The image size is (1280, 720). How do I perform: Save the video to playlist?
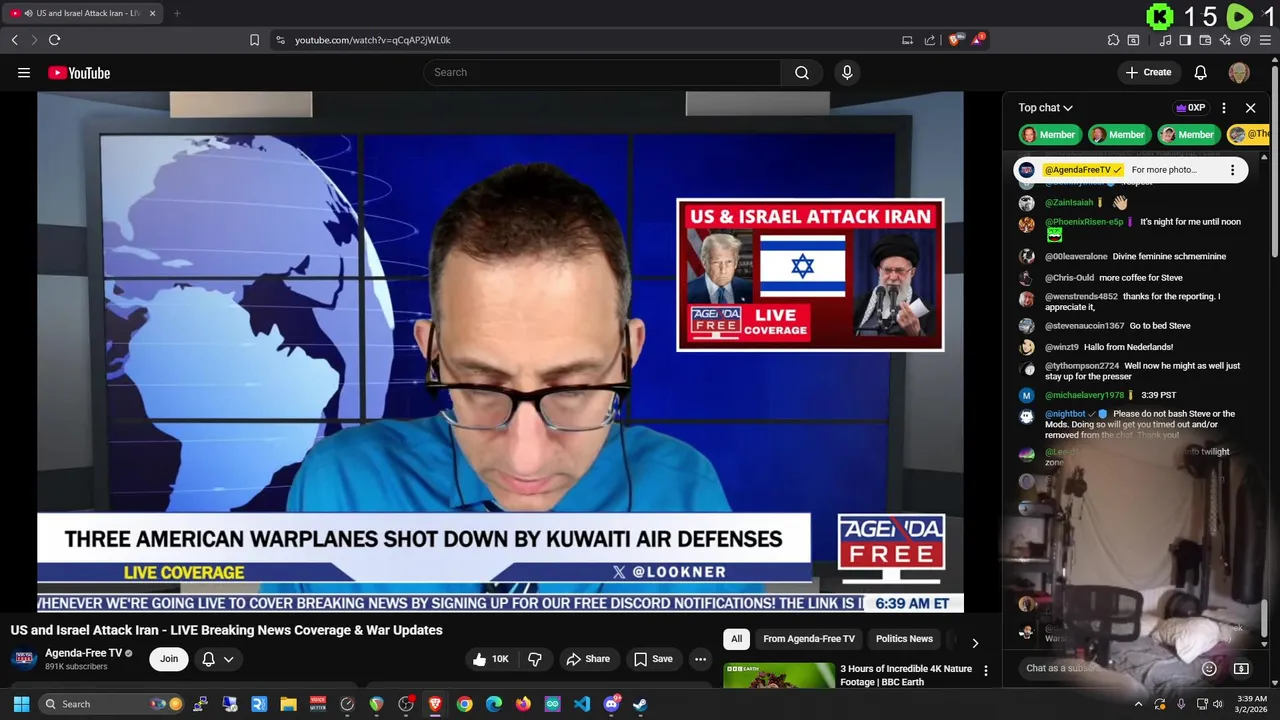(x=653, y=659)
